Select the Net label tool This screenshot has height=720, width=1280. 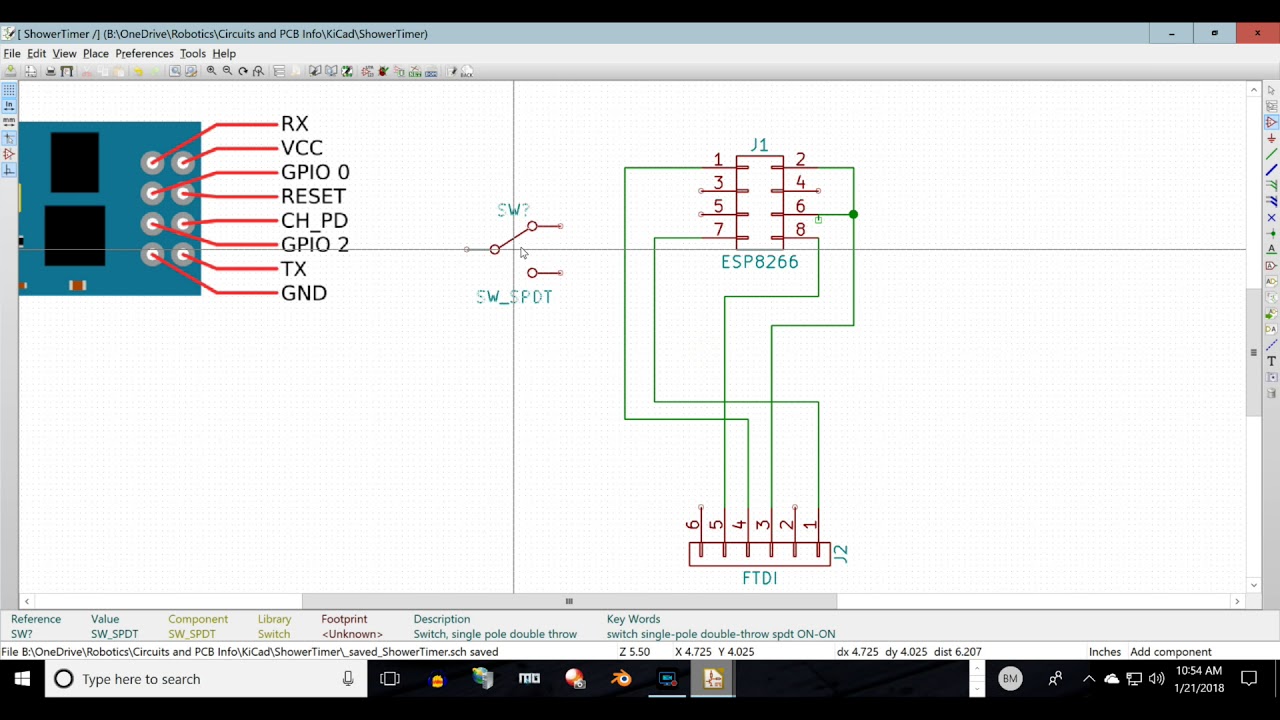pyautogui.click(x=1272, y=250)
